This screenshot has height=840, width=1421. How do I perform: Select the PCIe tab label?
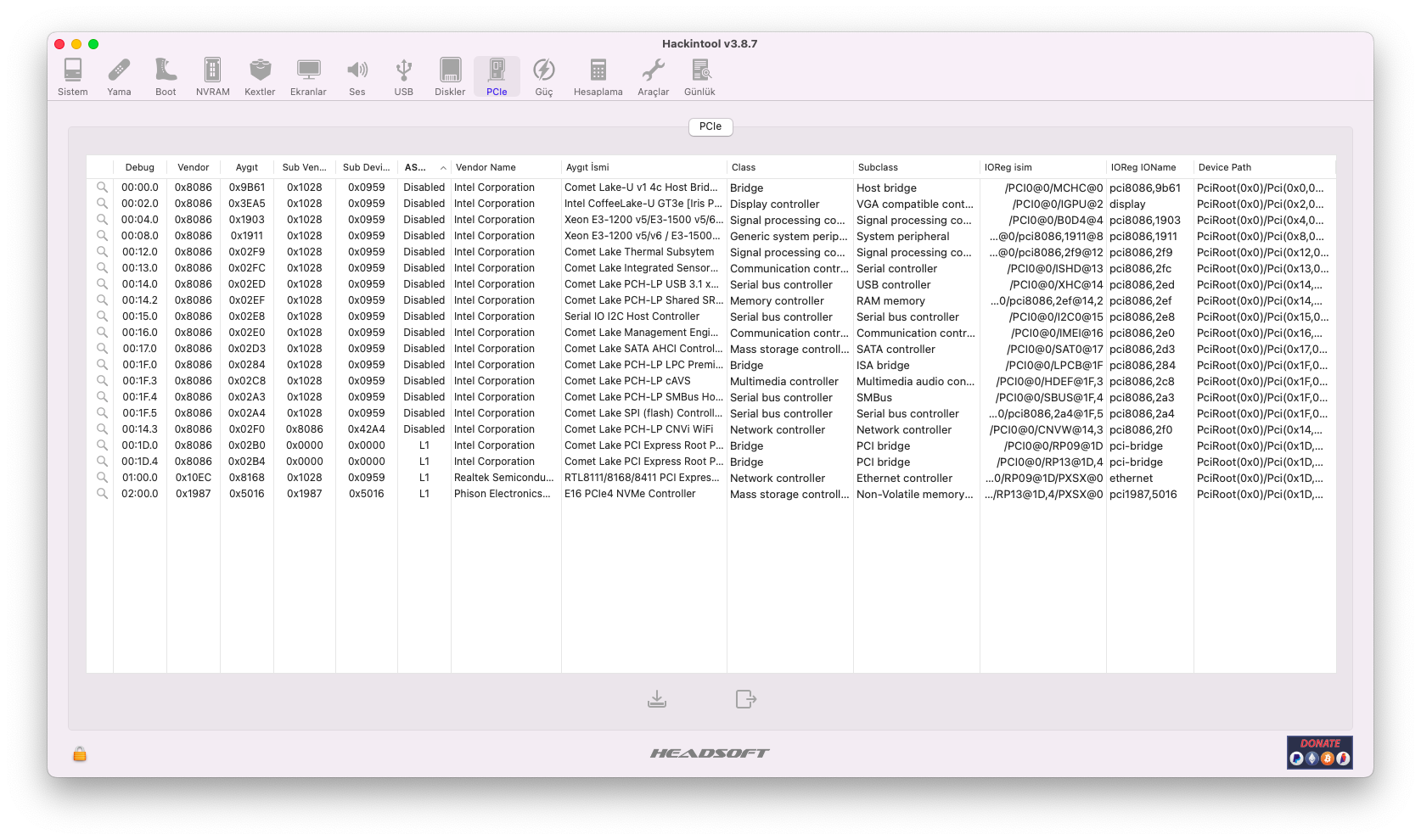click(x=710, y=126)
